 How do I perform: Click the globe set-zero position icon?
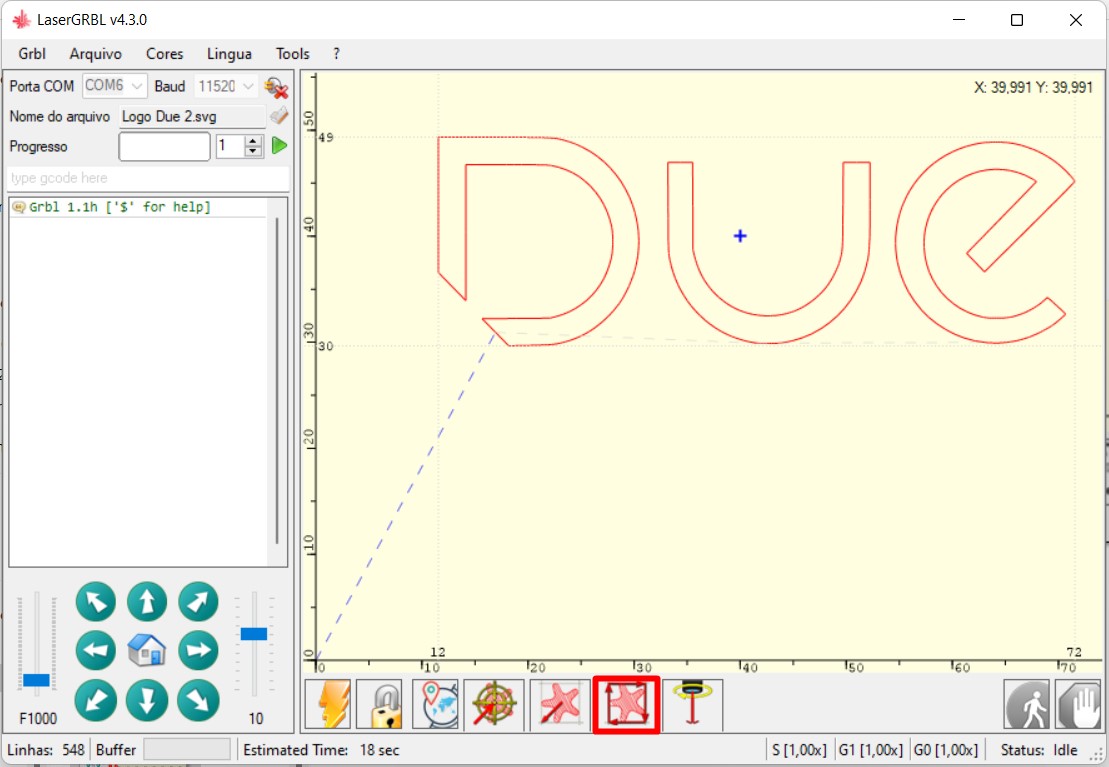434,704
